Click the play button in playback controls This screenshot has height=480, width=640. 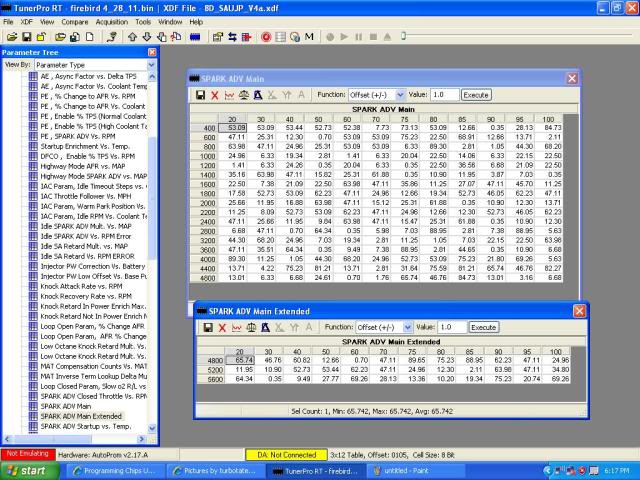(x=344, y=37)
